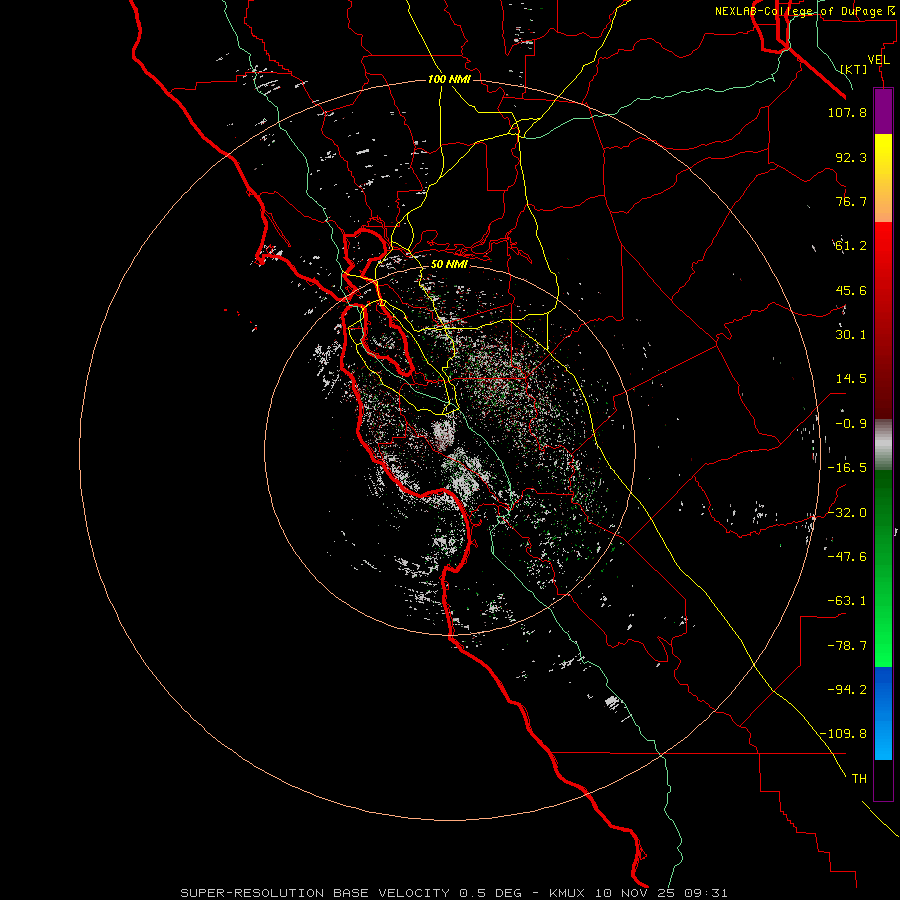This screenshot has width=900, height=900.
Task: Click the -94.2 velocity scale value
Action: click(x=847, y=690)
